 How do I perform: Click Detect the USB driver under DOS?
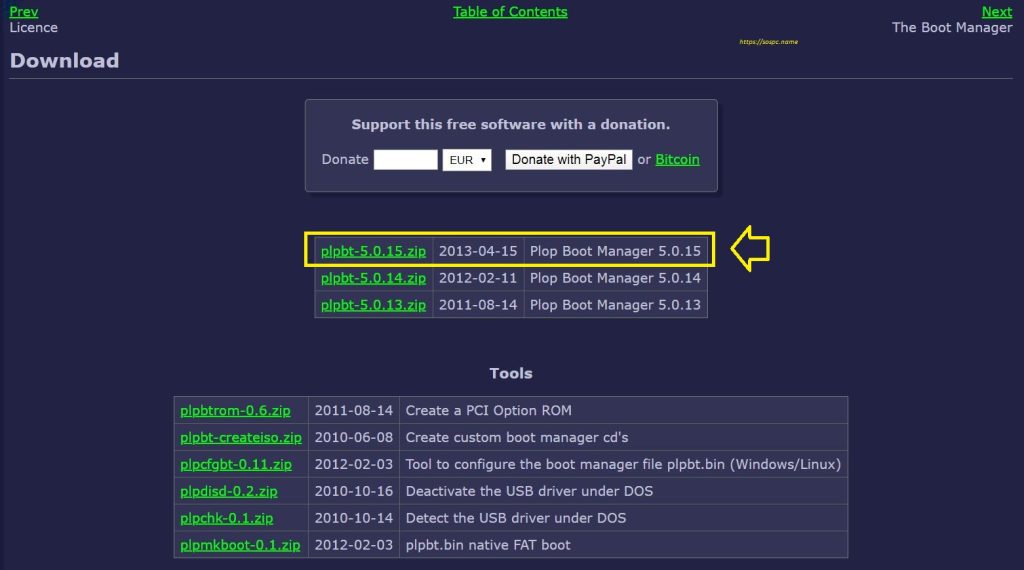[516, 518]
